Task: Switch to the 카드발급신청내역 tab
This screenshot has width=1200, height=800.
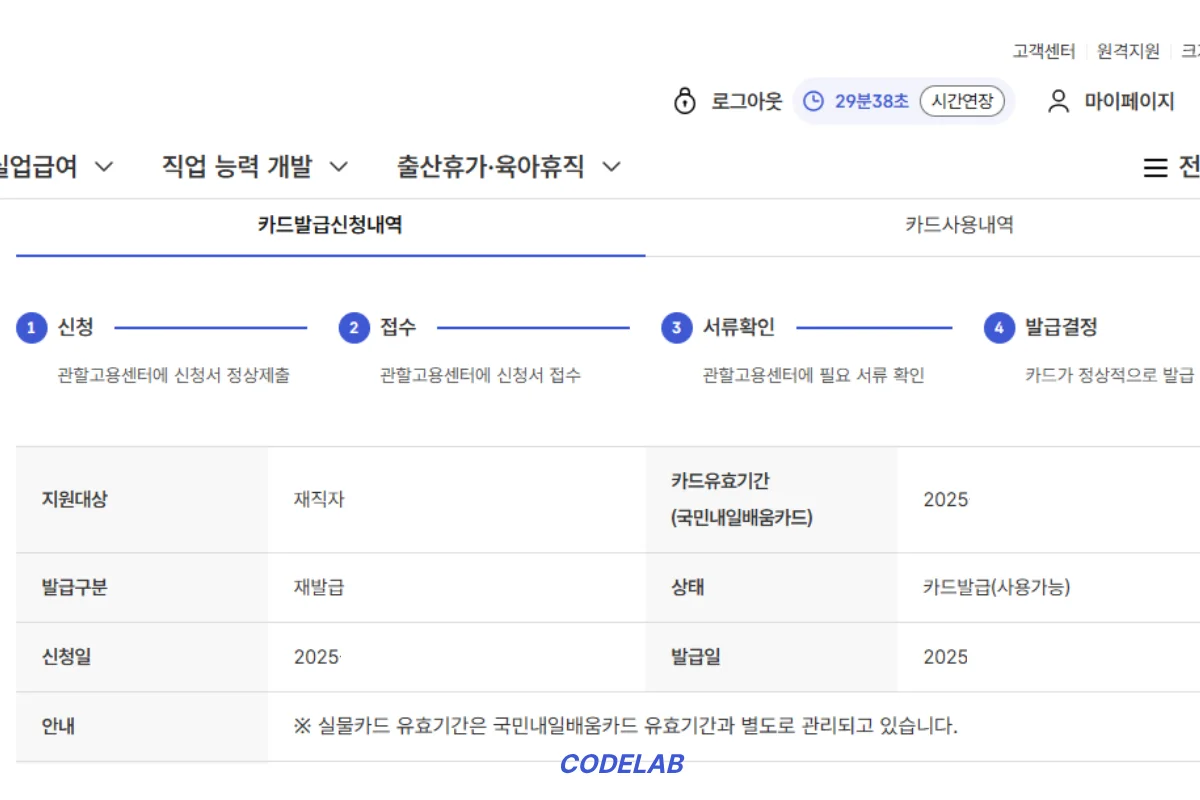Action: pos(330,225)
